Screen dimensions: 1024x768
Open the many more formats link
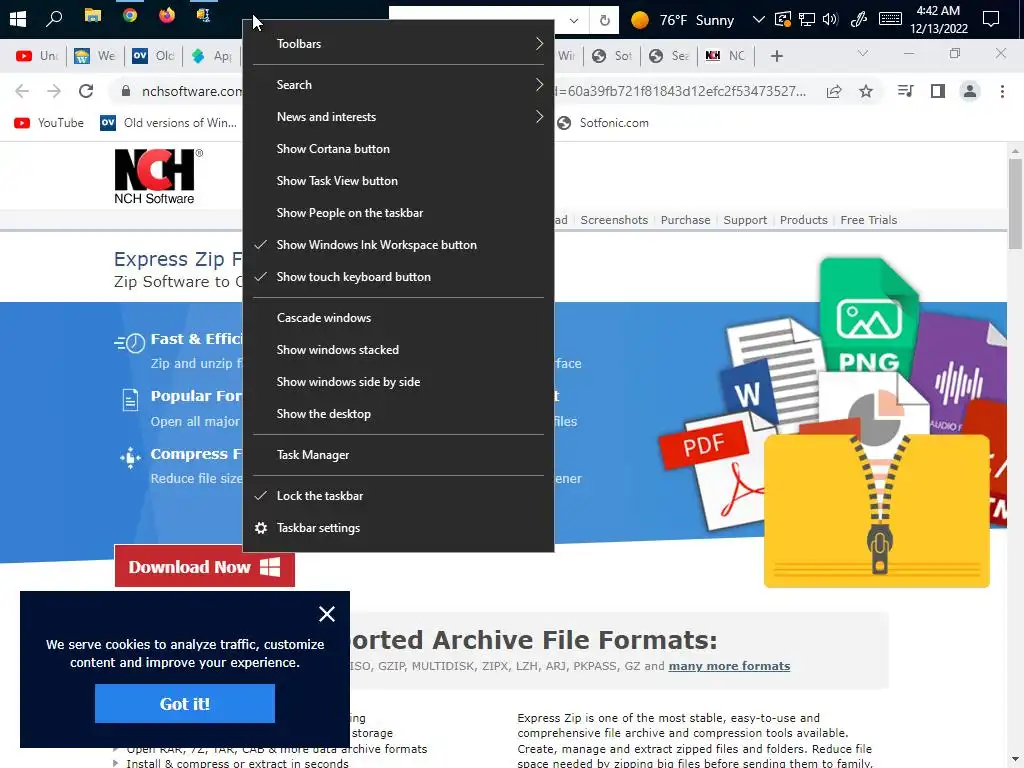pos(729,666)
